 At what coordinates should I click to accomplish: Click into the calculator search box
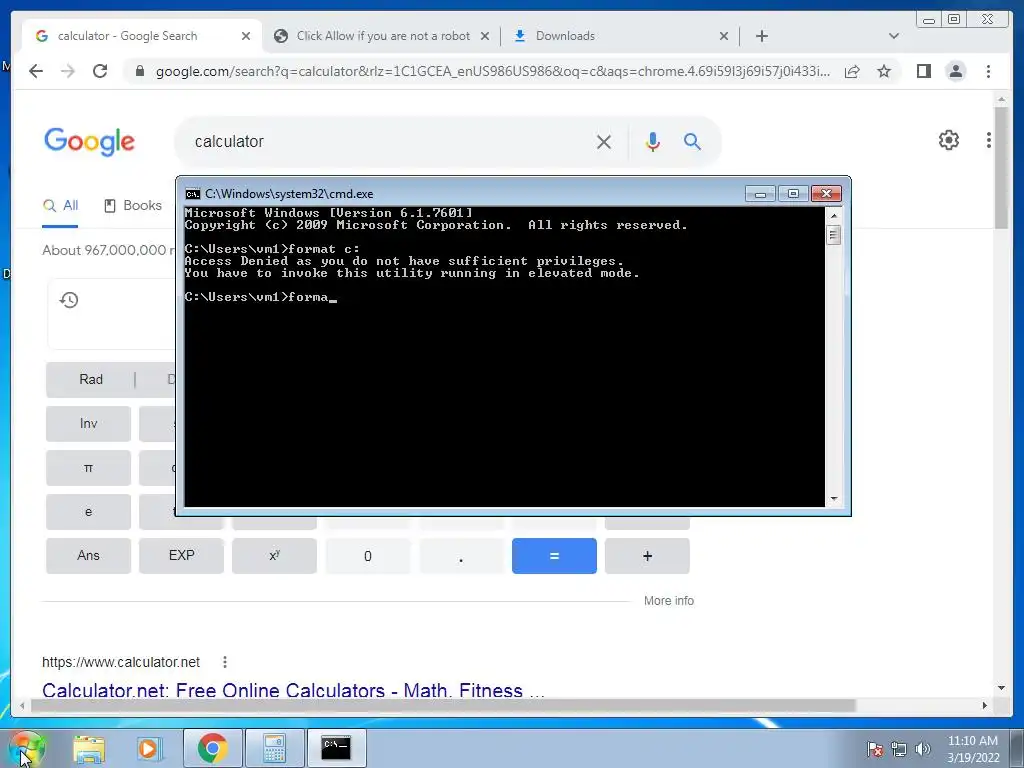pos(392,142)
